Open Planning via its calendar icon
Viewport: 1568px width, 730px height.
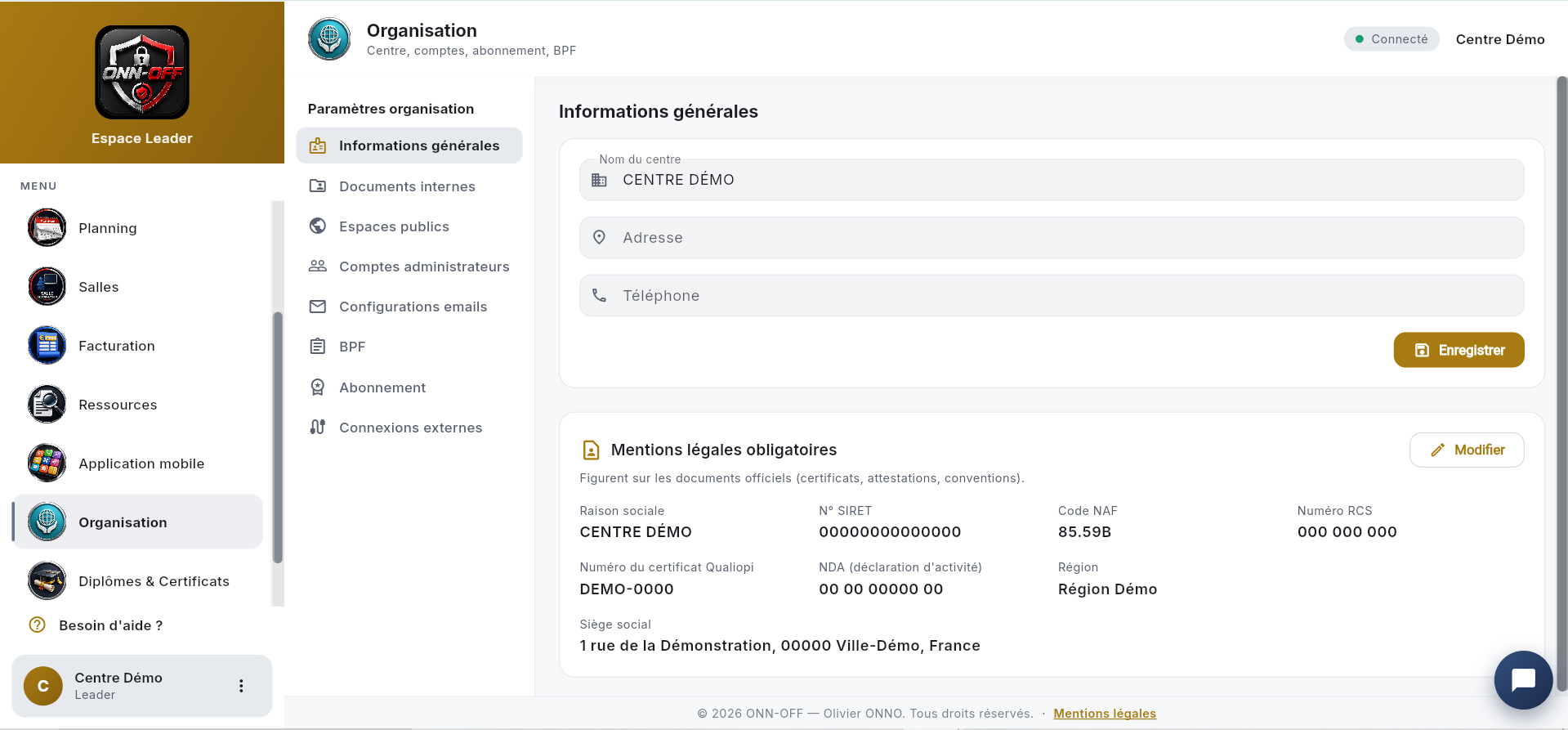click(47, 228)
